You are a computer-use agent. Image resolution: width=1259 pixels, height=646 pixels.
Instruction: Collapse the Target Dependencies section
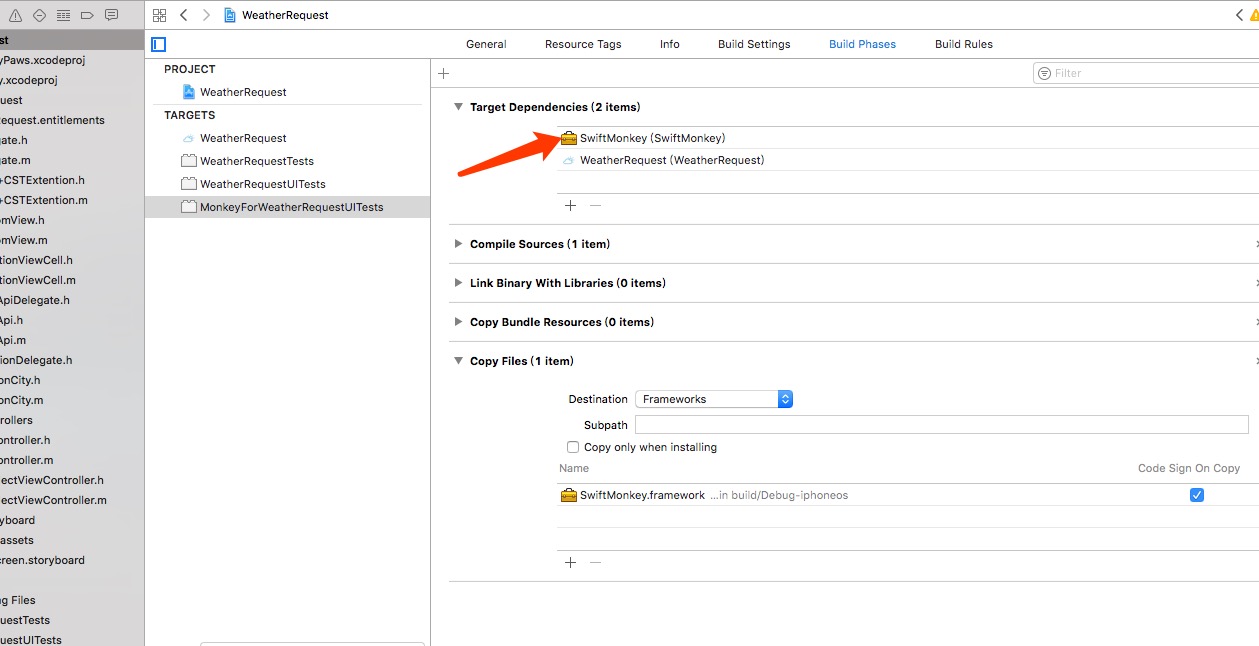pos(458,107)
